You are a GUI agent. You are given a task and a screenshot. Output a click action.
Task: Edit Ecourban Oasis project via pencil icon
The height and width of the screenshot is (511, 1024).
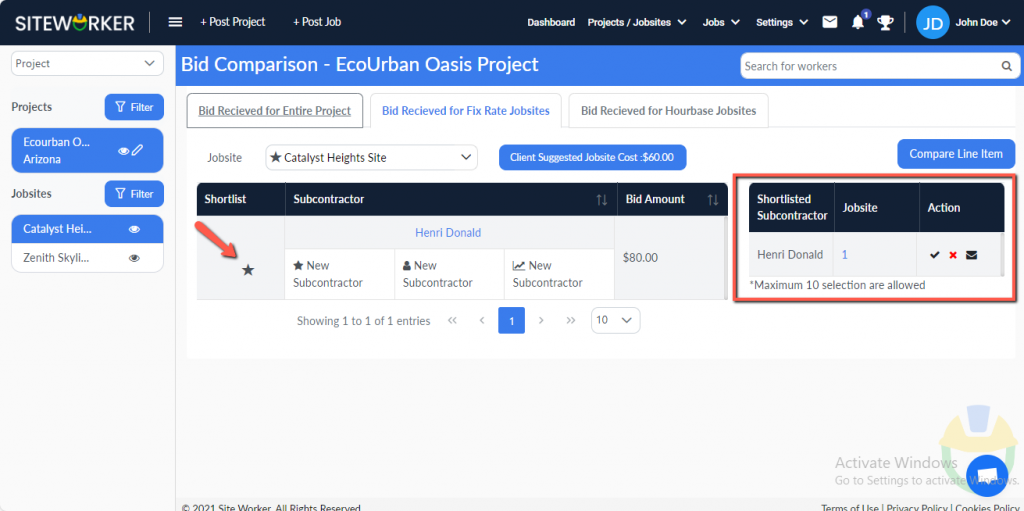(x=137, y=150)
